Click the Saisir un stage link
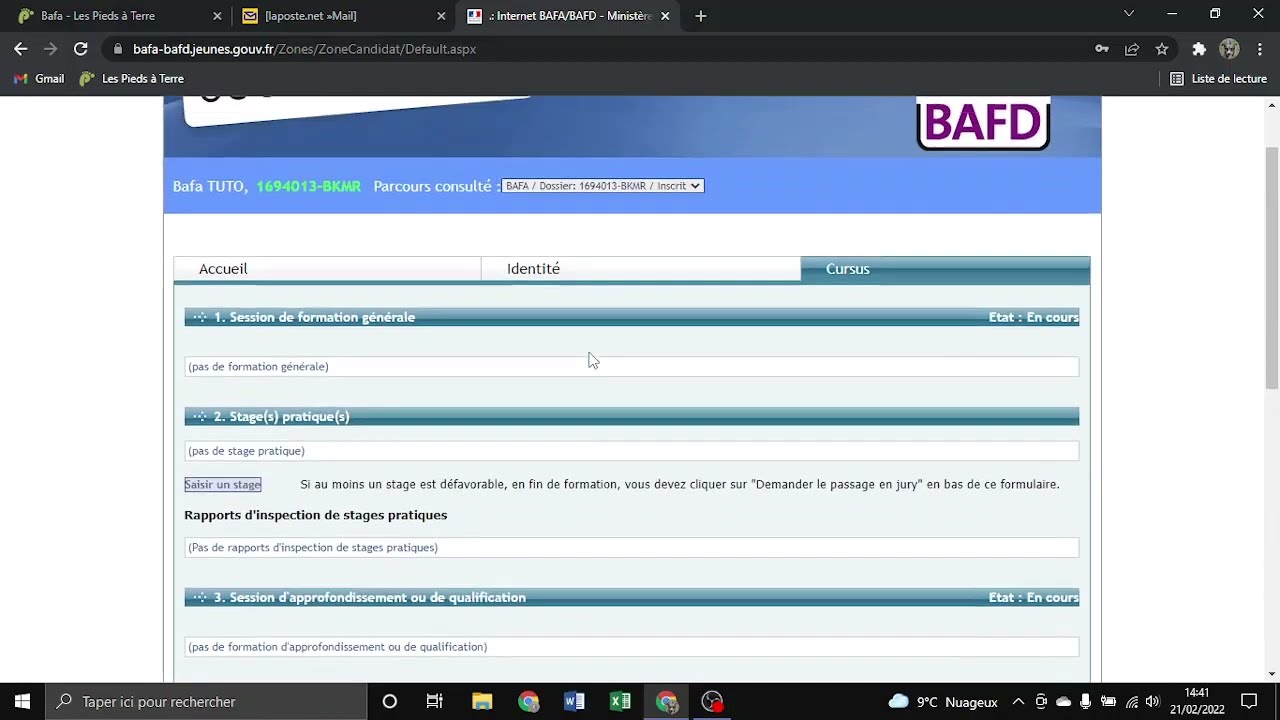 pyautogui.click(x=222, y=484)
